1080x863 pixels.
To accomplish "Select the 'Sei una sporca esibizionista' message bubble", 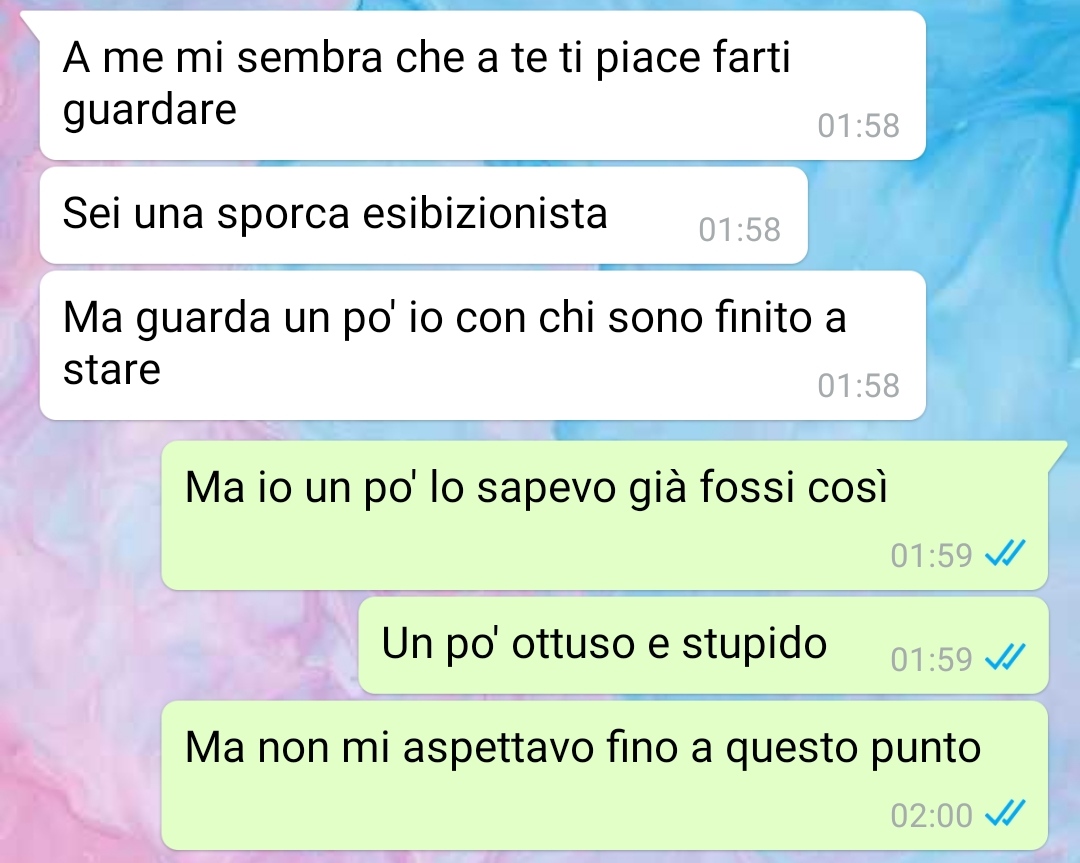I will pyautogui.click(x=424, y=215).
